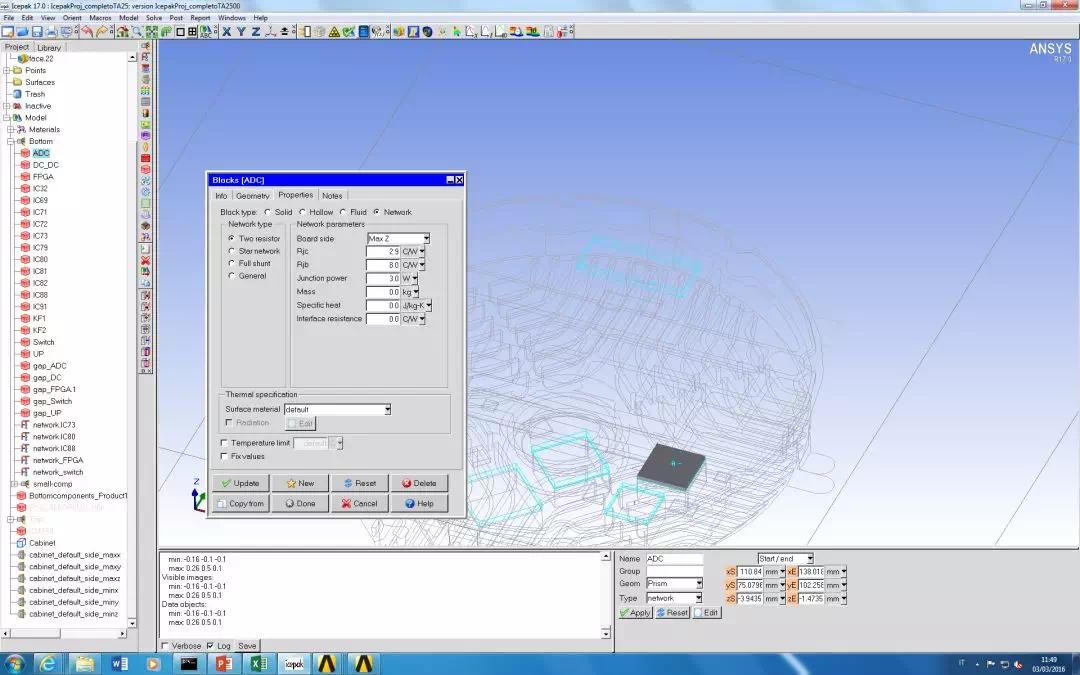Enable the Verbose checkbox
1080x675 pixels.
[x=165, y=645]
